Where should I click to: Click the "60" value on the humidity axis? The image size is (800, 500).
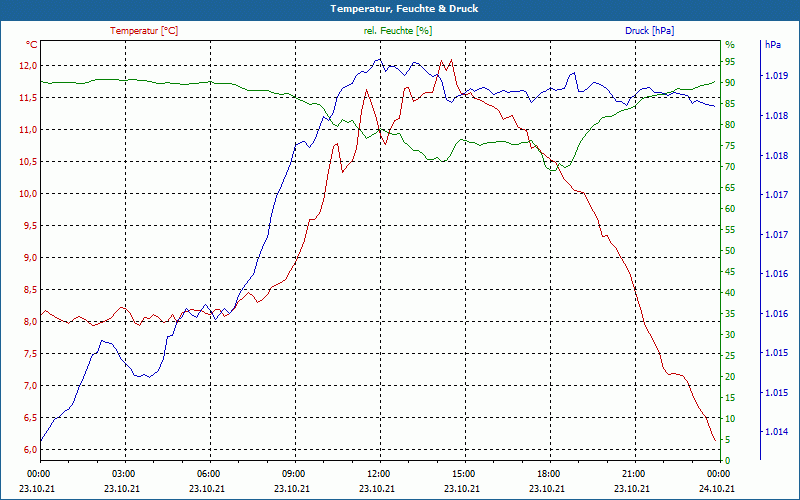click(x=730, y=209)
